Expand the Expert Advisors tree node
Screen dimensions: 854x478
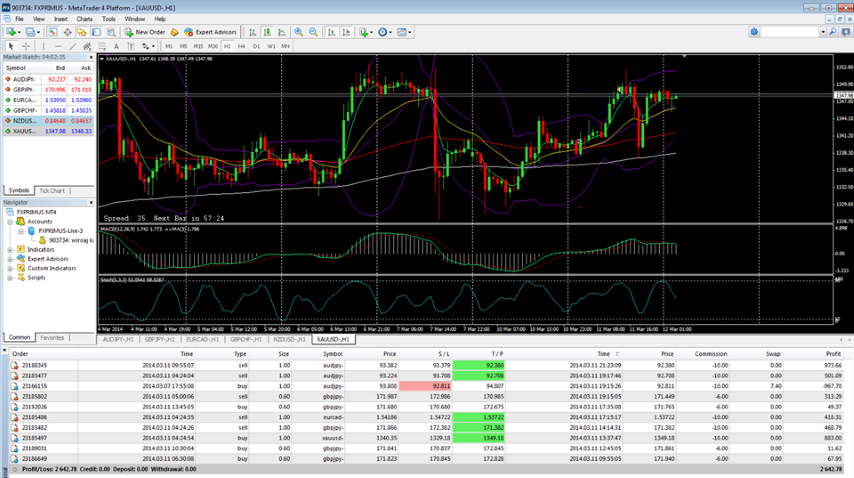click(10, 259)
